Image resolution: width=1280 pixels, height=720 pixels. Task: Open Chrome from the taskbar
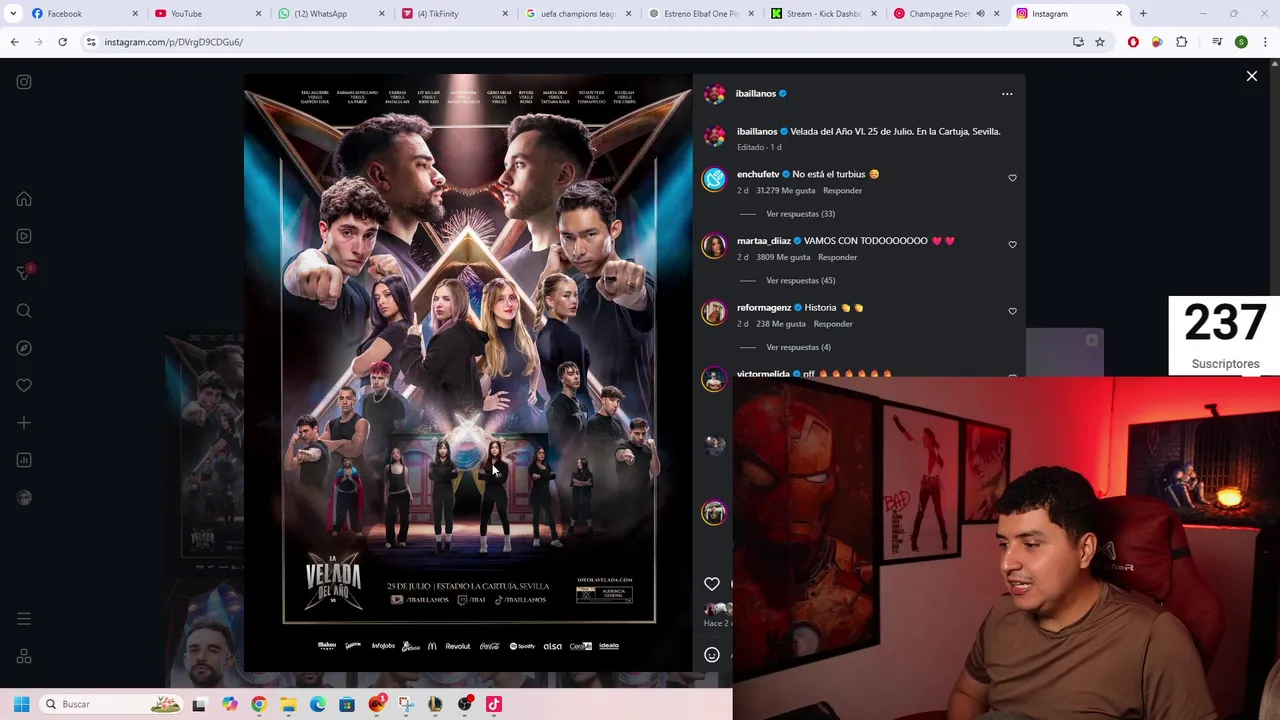coord(259,704)
